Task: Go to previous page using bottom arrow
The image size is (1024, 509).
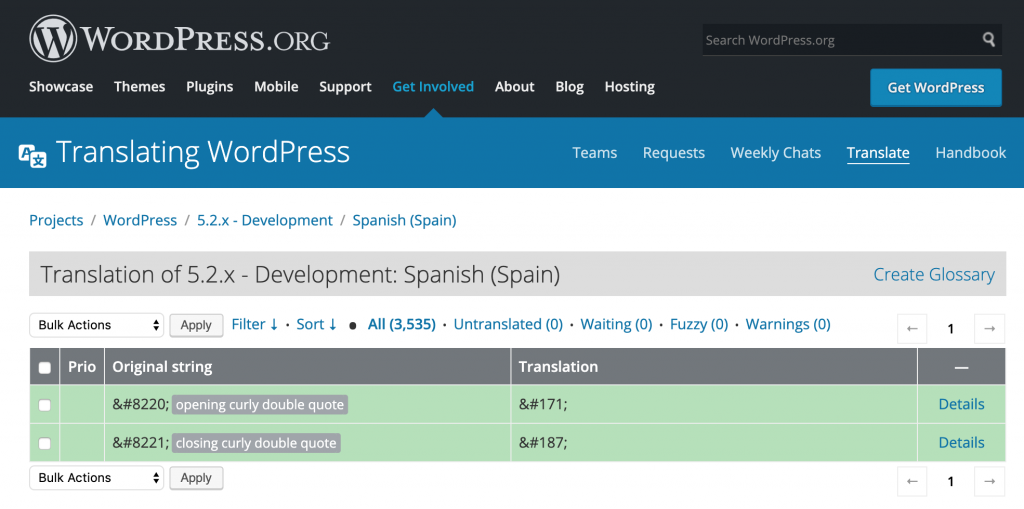Action: [x=912, y=482]
